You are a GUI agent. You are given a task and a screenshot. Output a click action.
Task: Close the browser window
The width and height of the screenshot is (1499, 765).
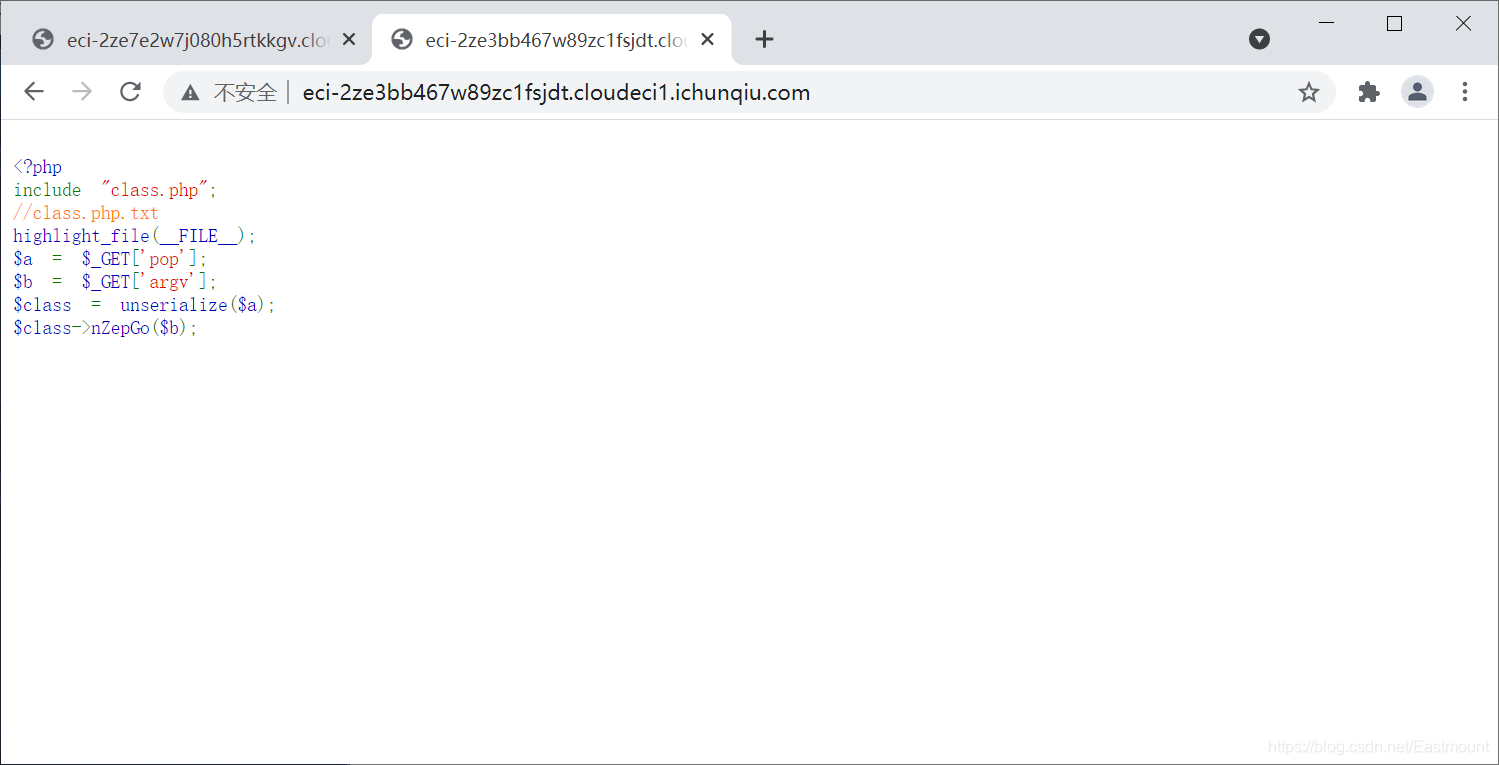[x=1463, y=23]
